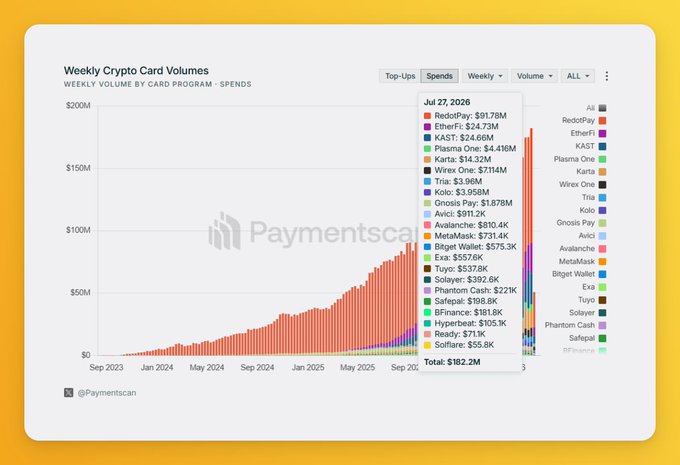Click the Weekly Crypto Card Volumes title

point(136,71)
